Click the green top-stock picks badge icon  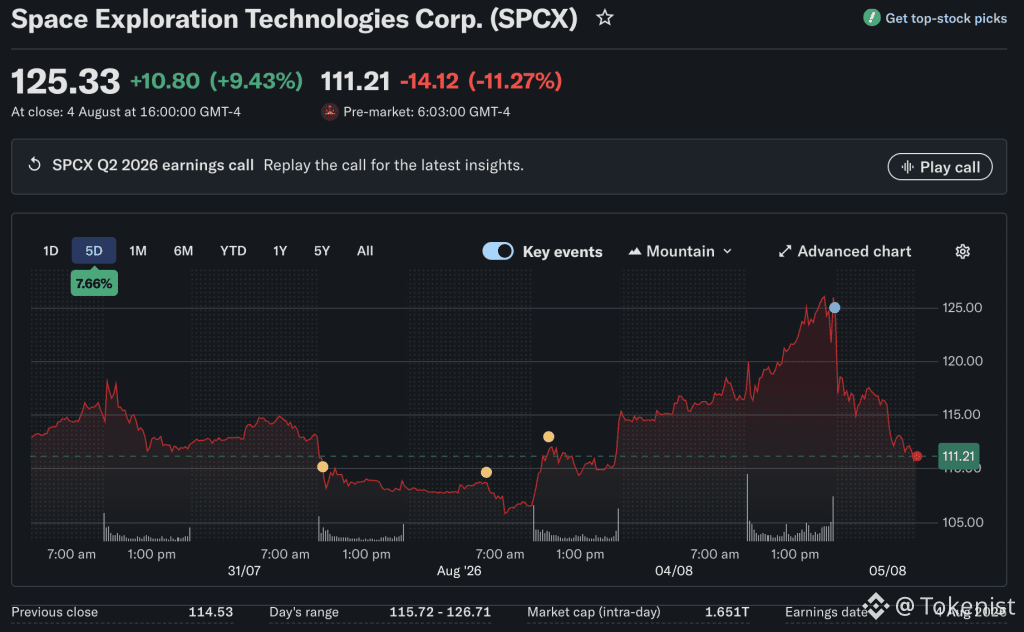click(x=871, y=18)
